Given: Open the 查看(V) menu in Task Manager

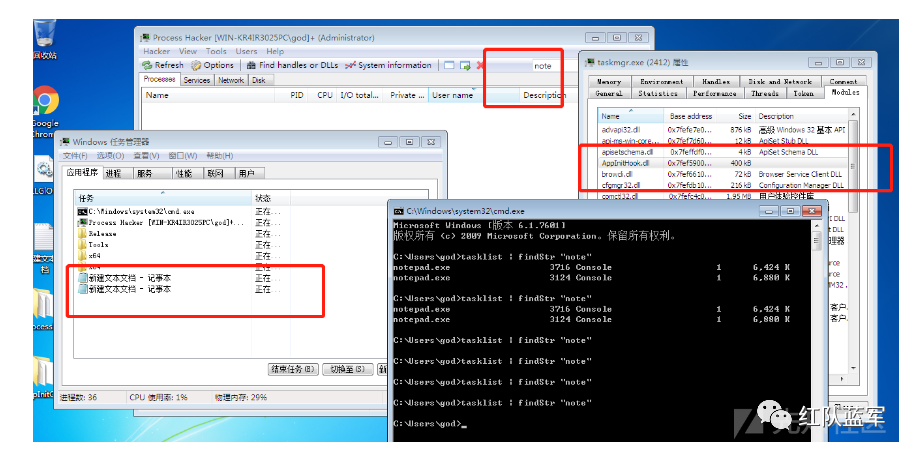Looking at the screenshot, I should tap(146, 156).
